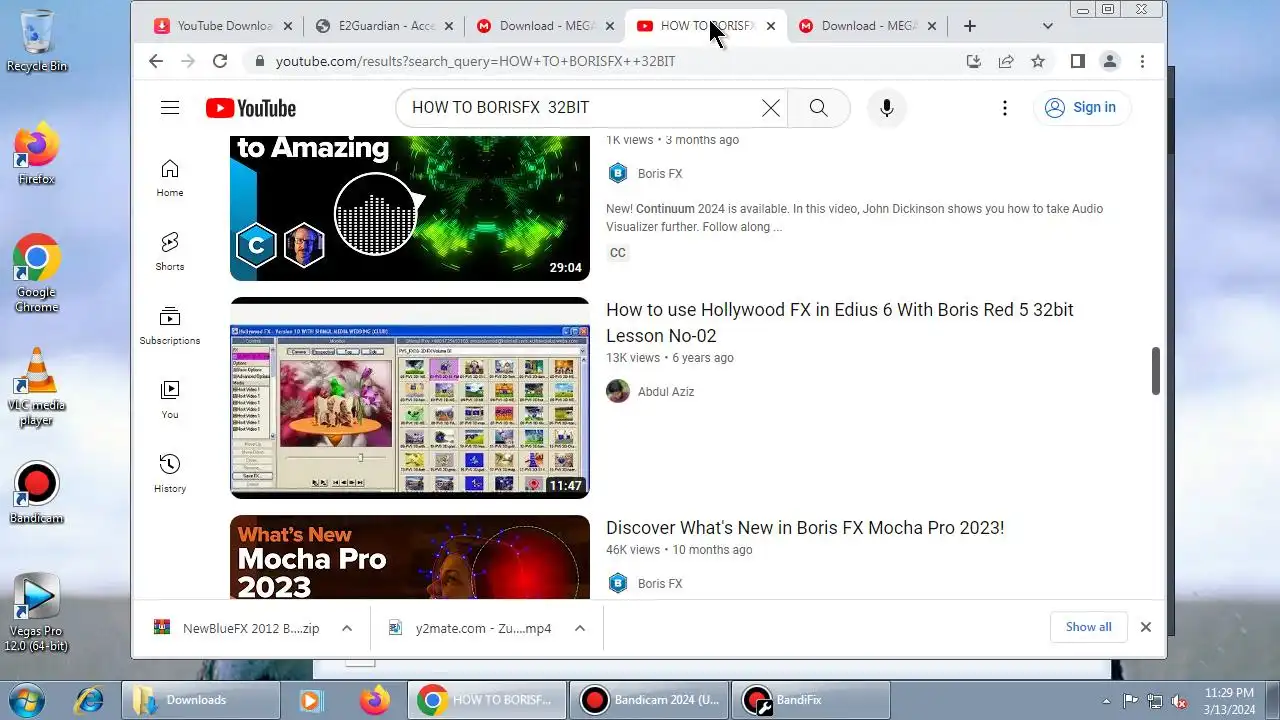The width and height of the screenshot is (1280, 720).
Task: Click the Boris FX channel avatar above Continuum description
Action: [x=618, y=173]
